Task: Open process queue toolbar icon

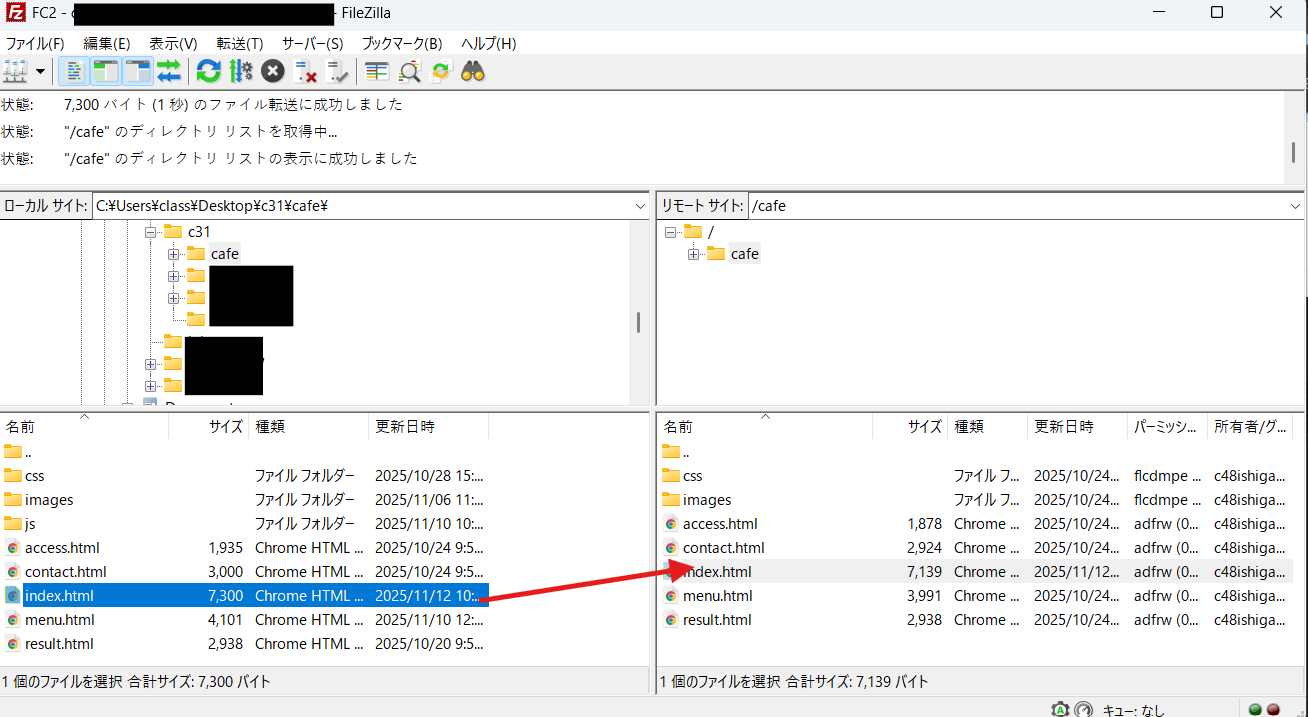Action: [x=241, y=71]
